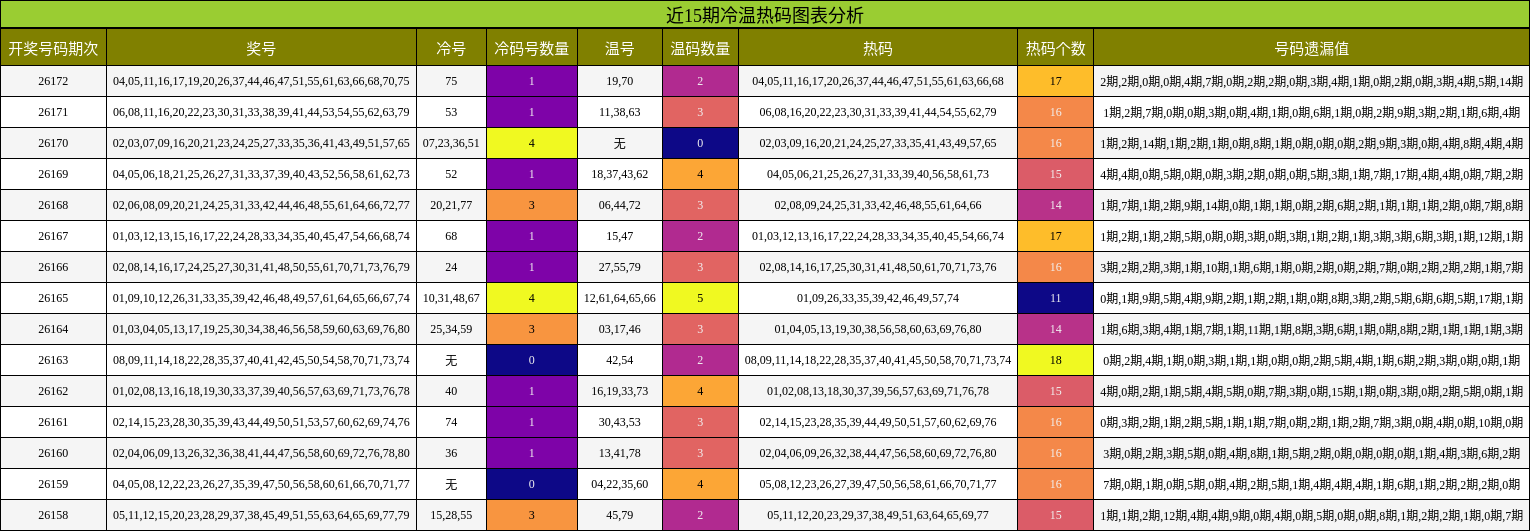
Task: Click the yellow warm count 5 in row 26165
Action: 700,298
